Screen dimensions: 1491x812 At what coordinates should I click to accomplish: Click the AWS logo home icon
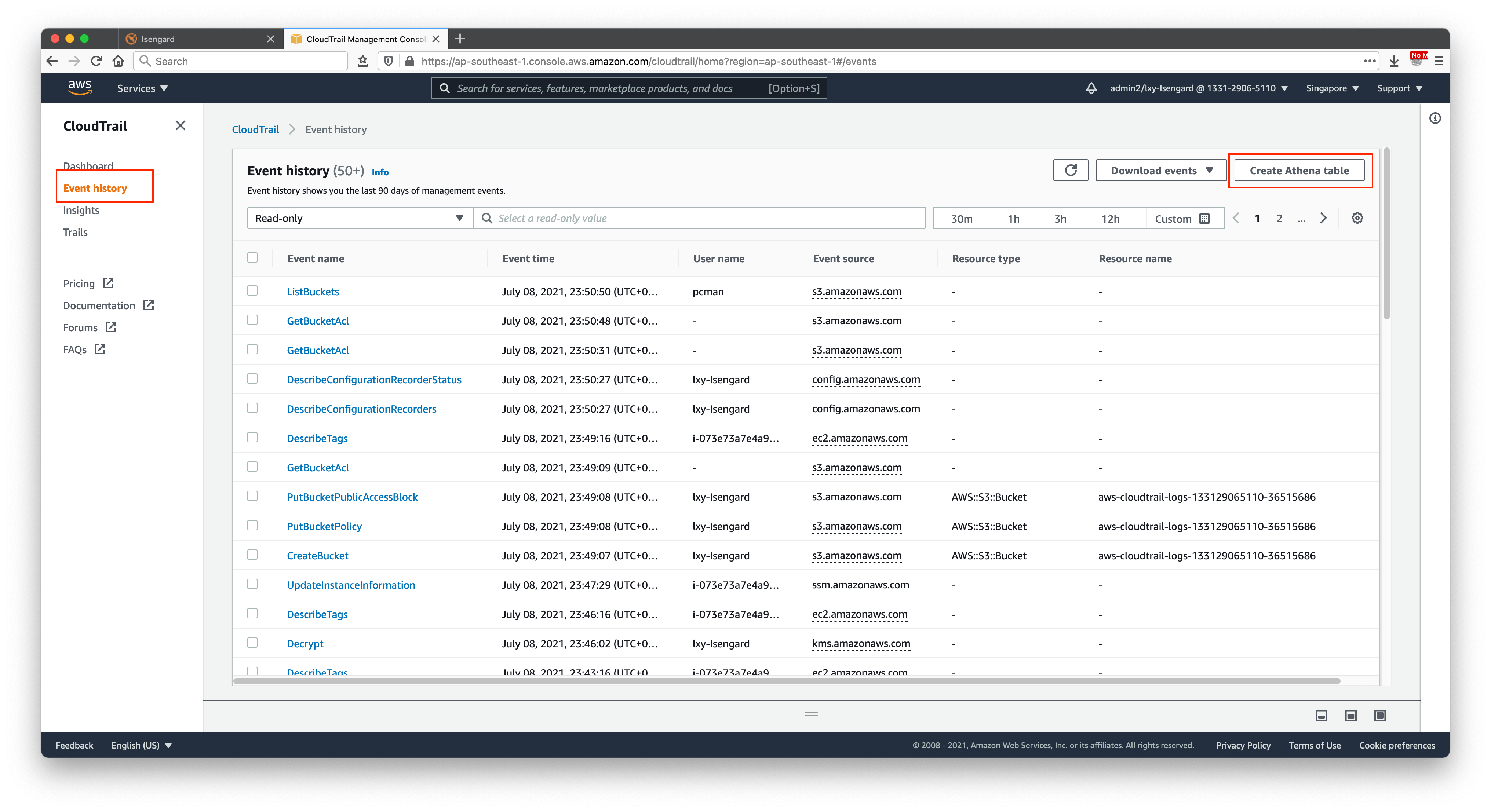80,87
